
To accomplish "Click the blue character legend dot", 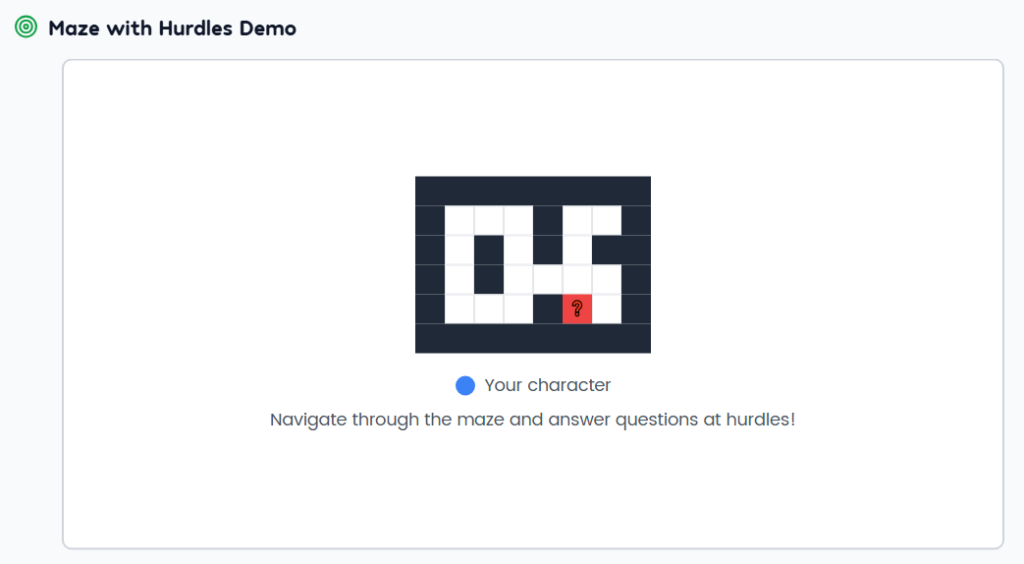I will pos(465,386).
